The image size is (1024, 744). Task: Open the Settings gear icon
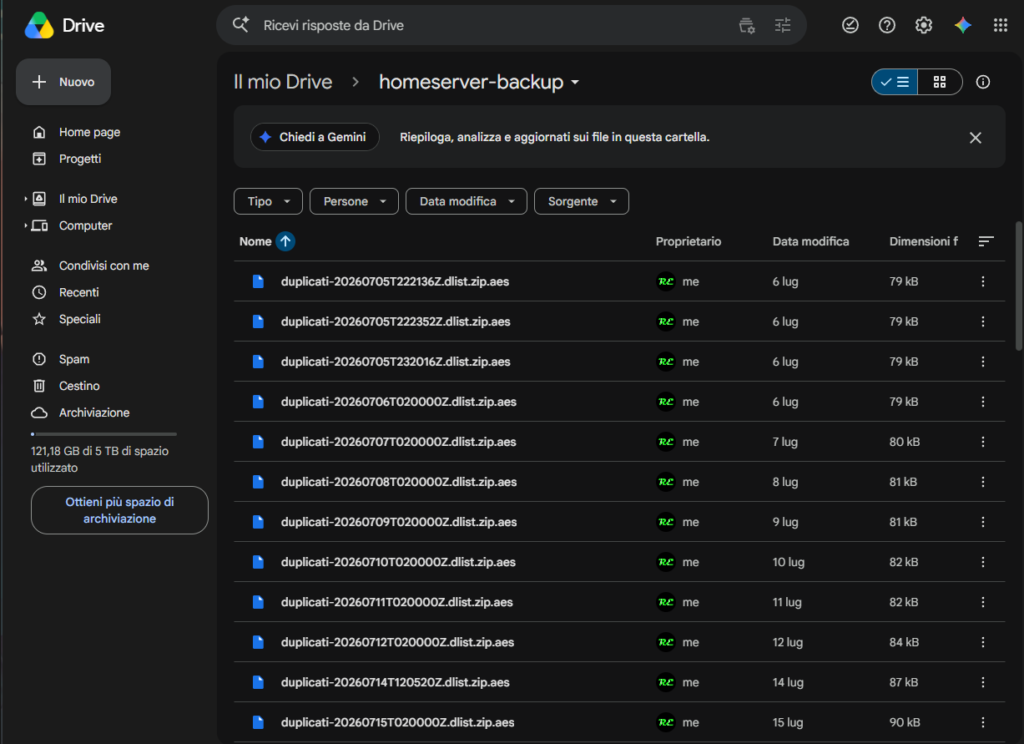pyautogui.click(x=923, y=25)
